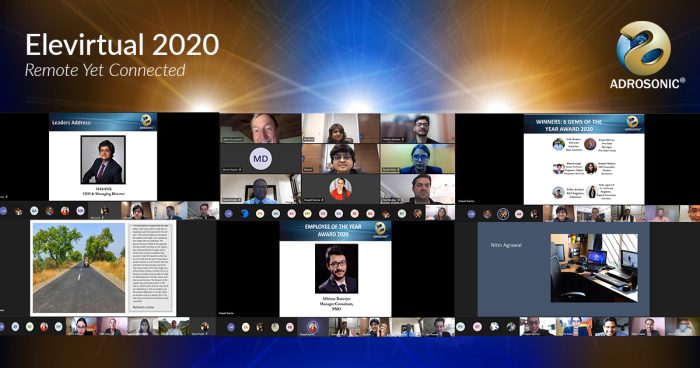
Task: Click the Employee of the Year Award 2020 heading
Action: pyautogui.click(x=333, y=230)
